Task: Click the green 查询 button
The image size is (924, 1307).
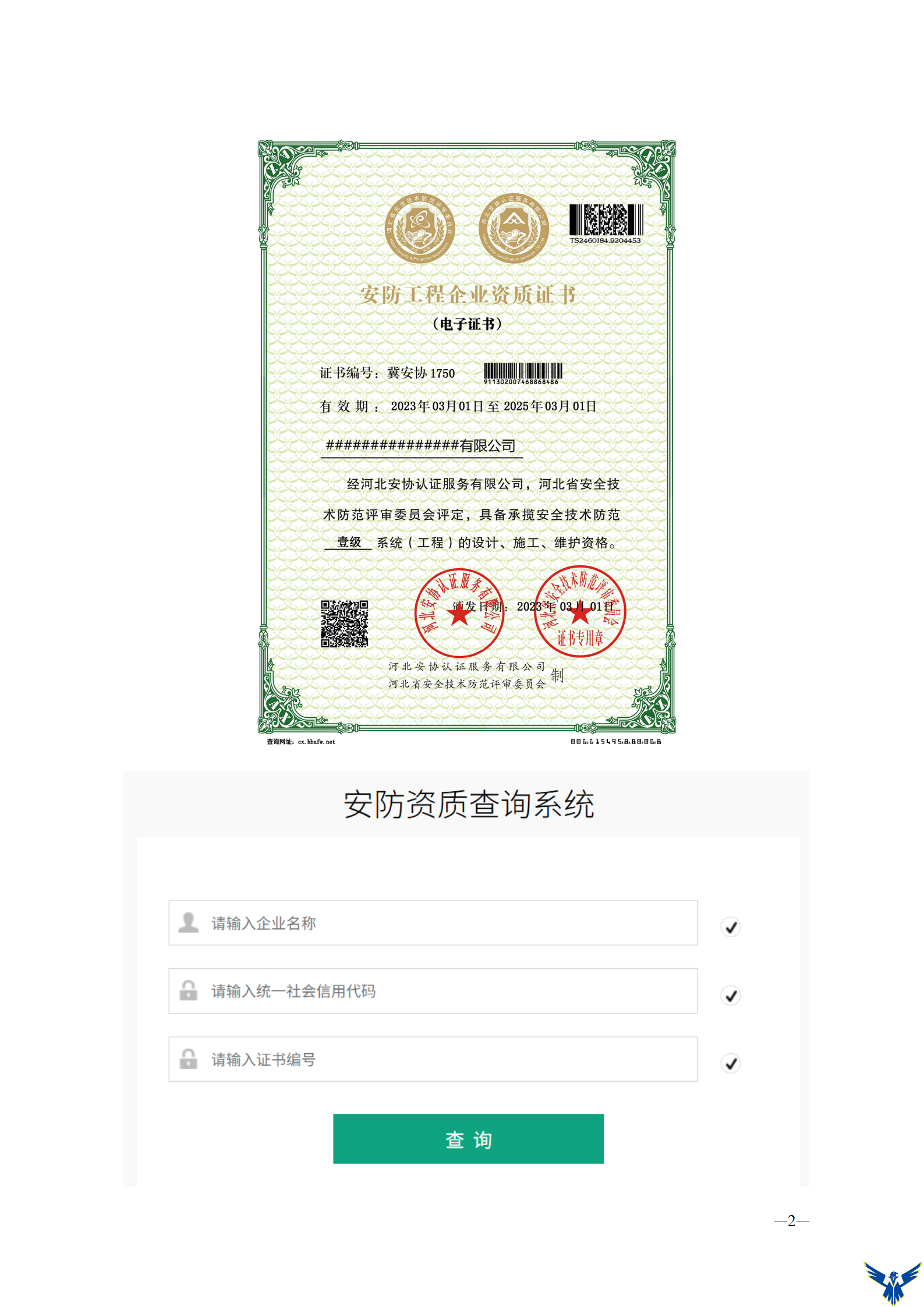Action: (x=468, y=1139)
